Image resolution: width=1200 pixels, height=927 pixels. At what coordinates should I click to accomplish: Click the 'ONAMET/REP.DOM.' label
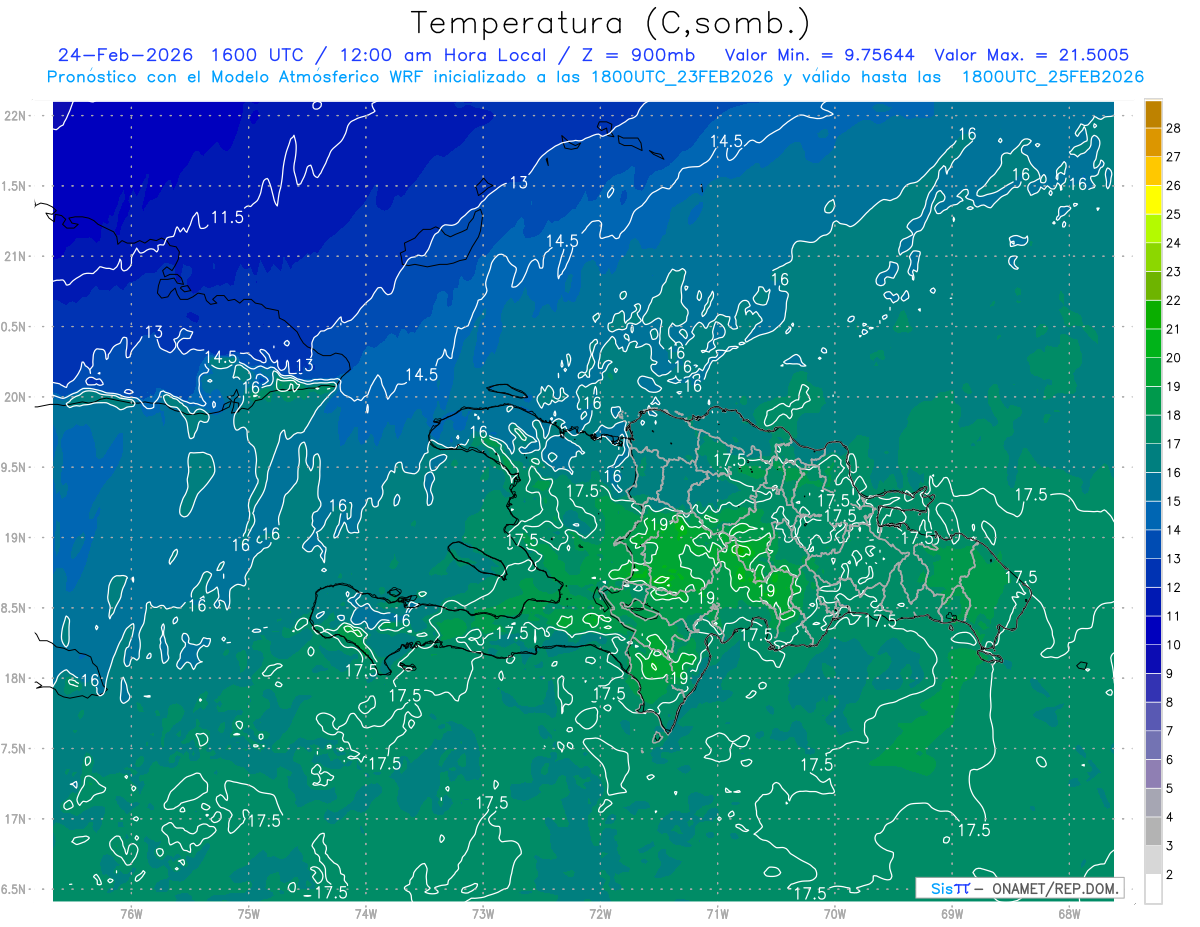1055,888
